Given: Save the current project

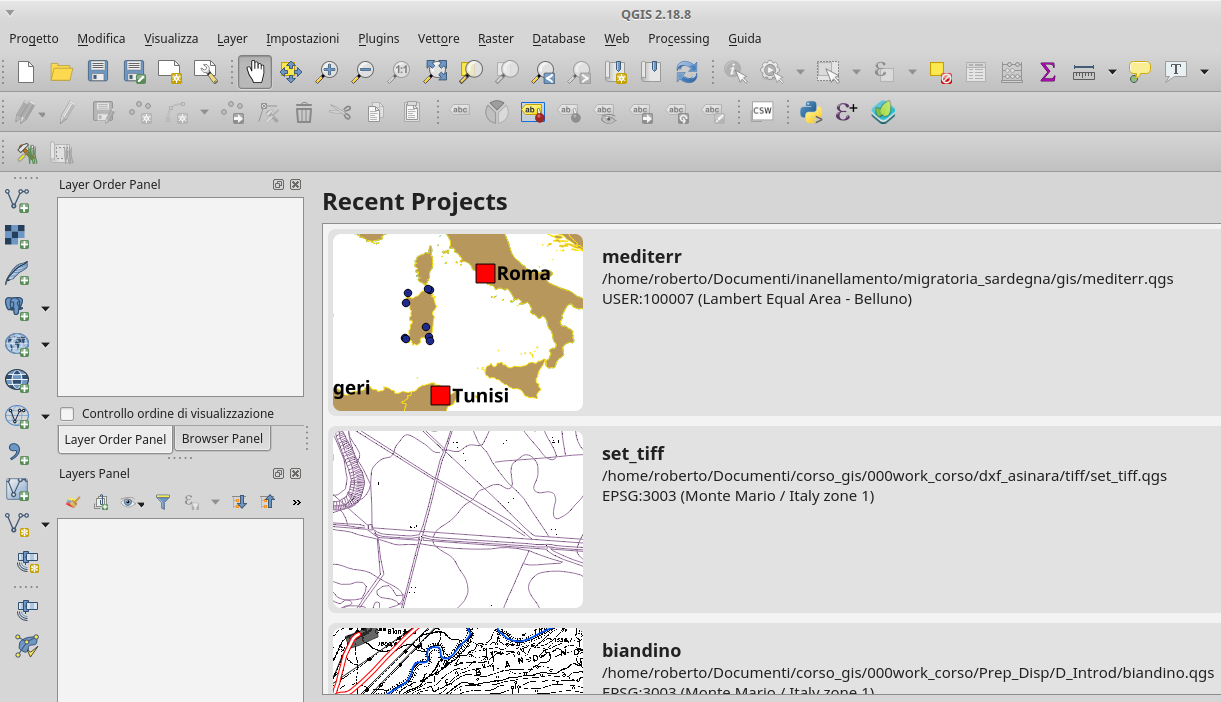Looking at the screenshot, I should [98, 71].
